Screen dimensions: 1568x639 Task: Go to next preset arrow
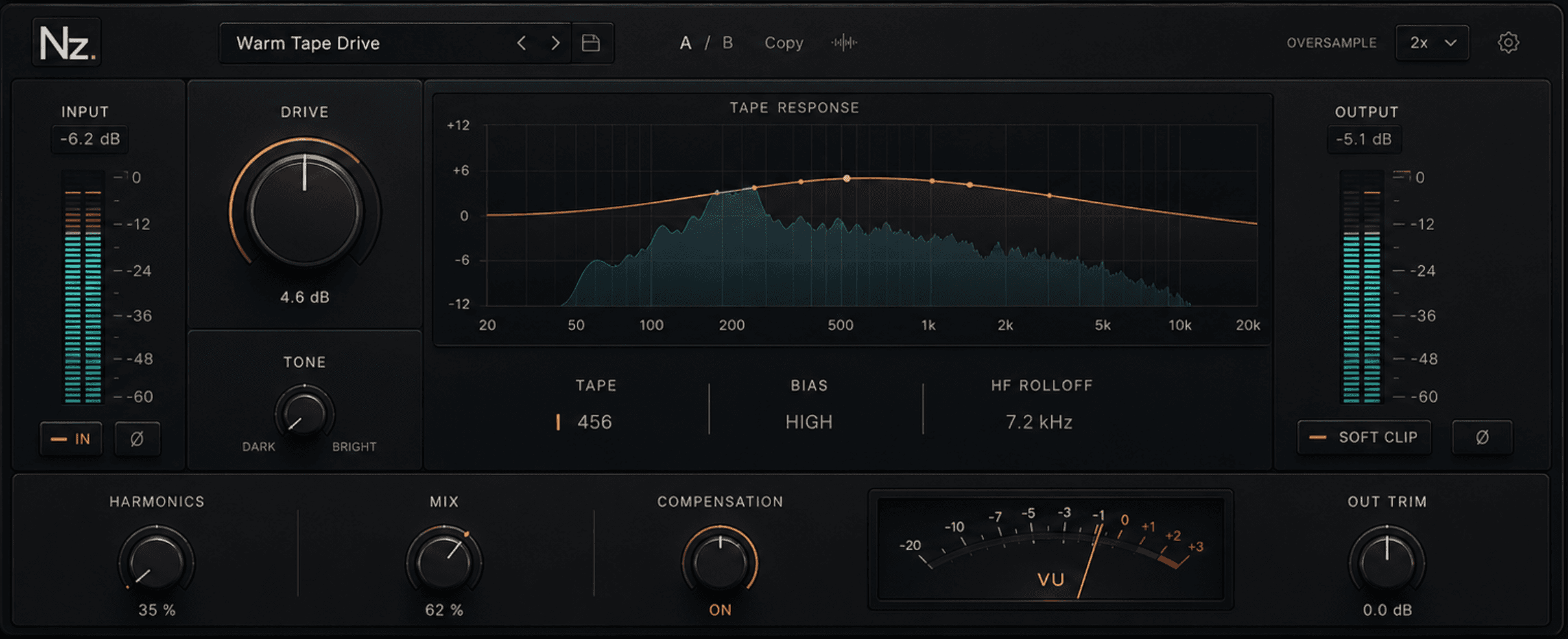click(x=555, y=43)
